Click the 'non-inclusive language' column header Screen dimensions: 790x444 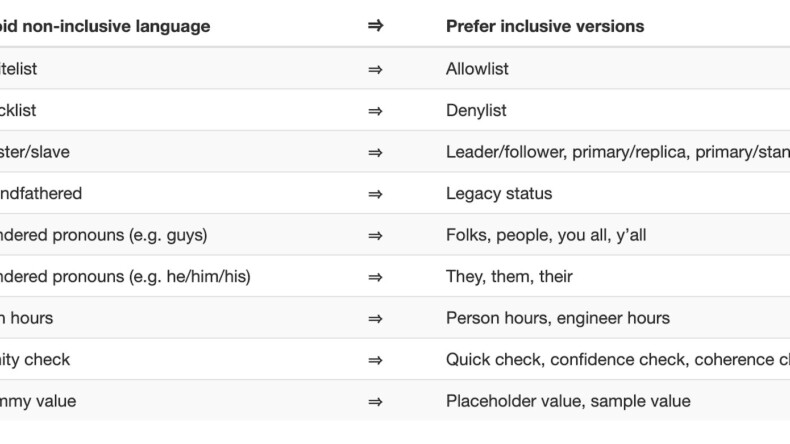point(105,26)
